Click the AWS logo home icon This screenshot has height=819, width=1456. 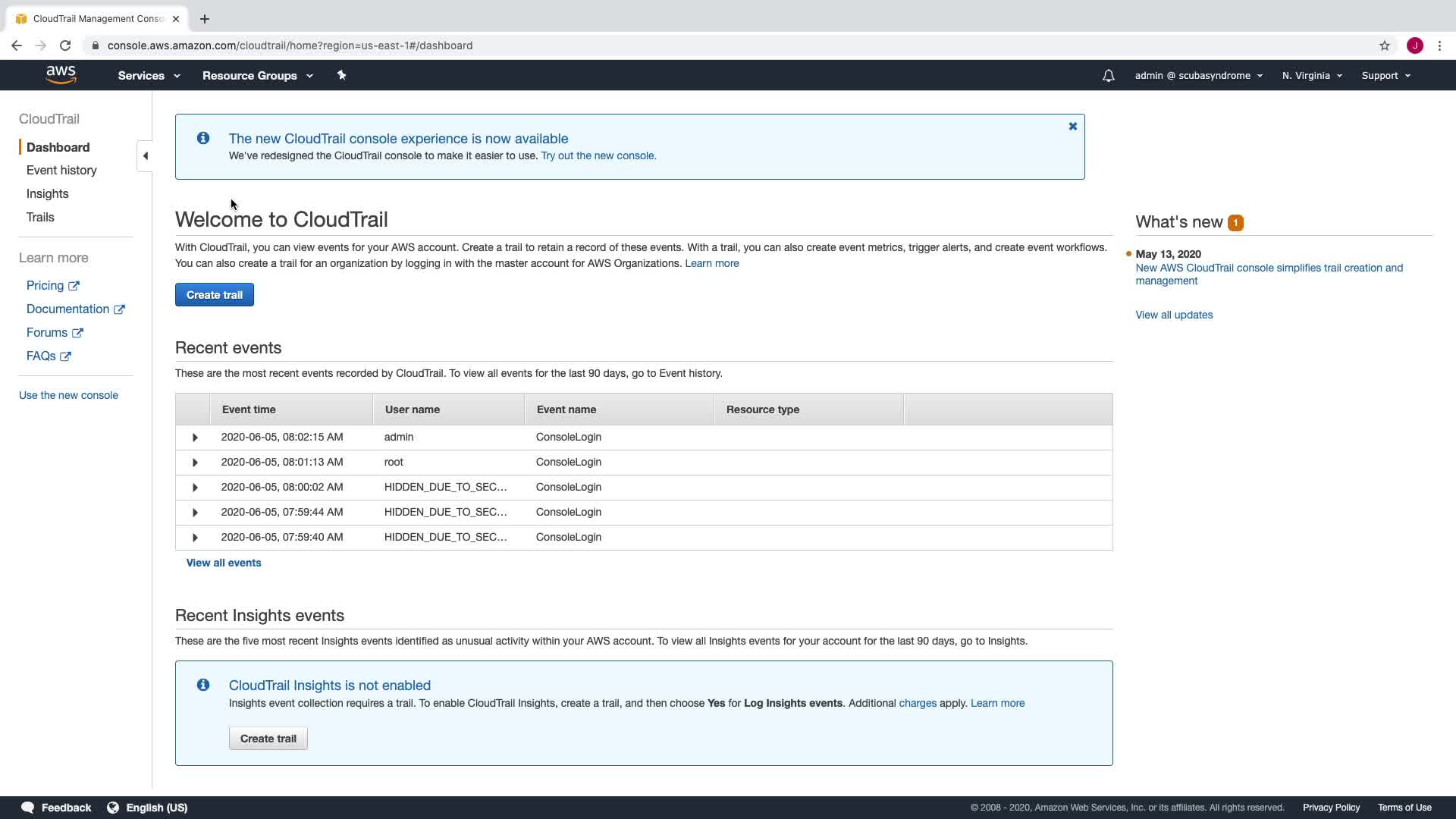point(61,74)
